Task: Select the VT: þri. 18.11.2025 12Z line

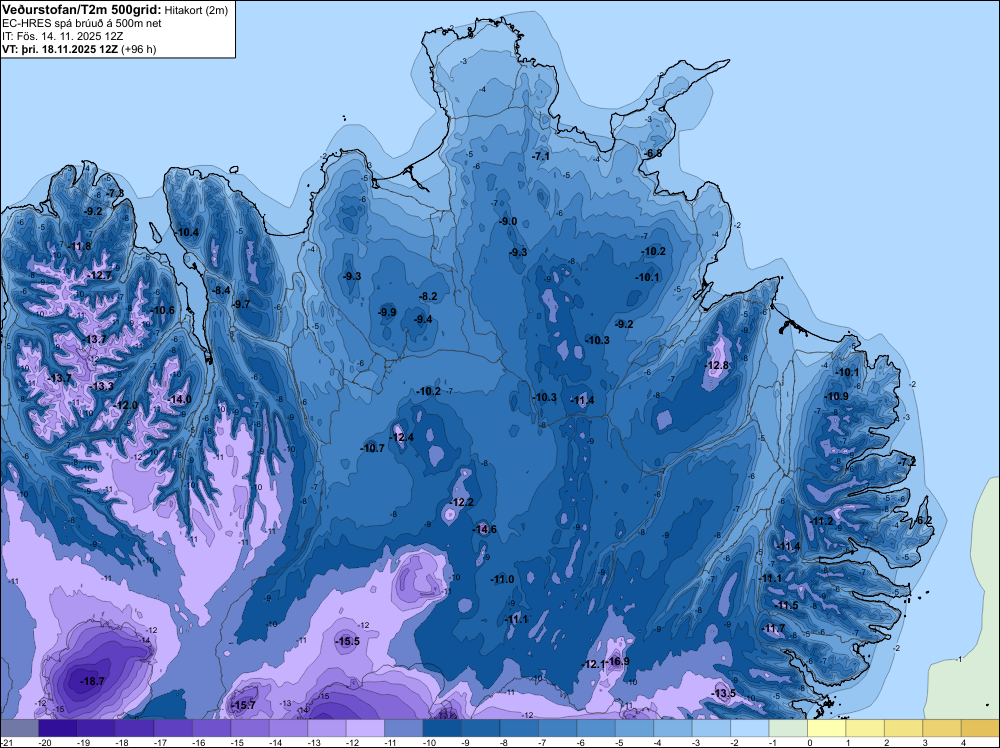Action: pos(79,49)
